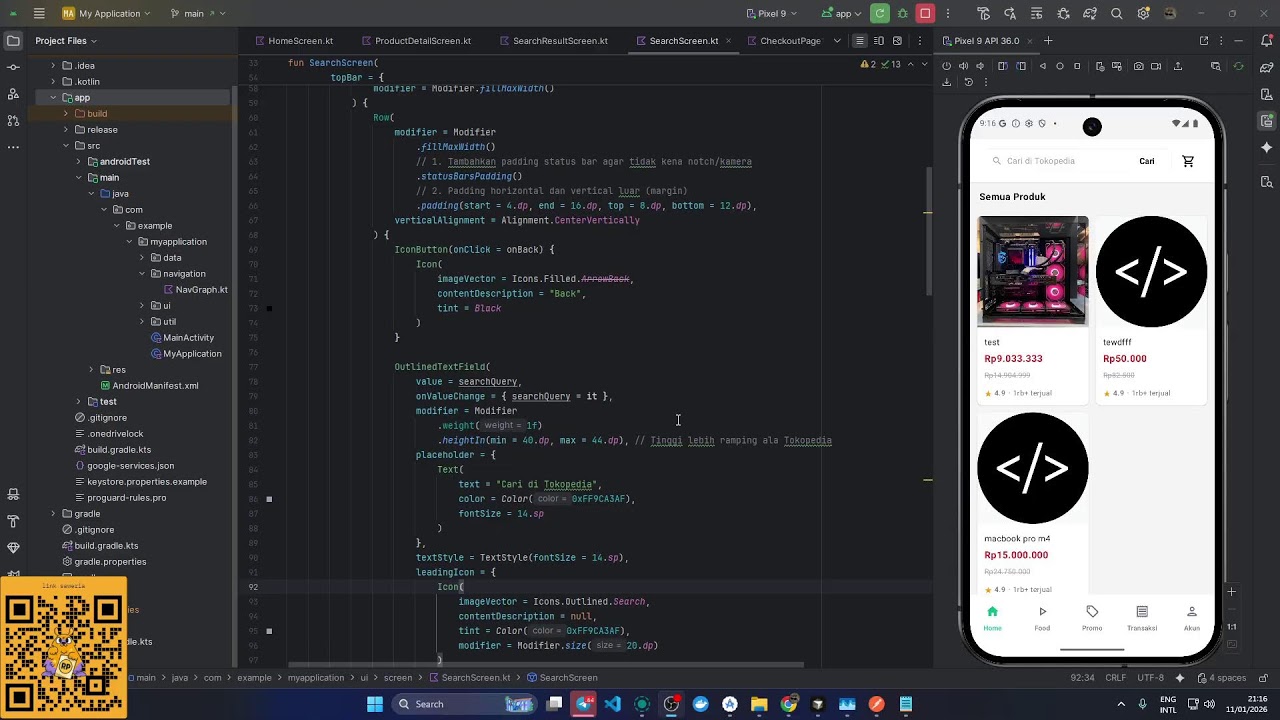1280x720 pixels.
Task: Click emulator power button icon
Action: coord(947,66)
